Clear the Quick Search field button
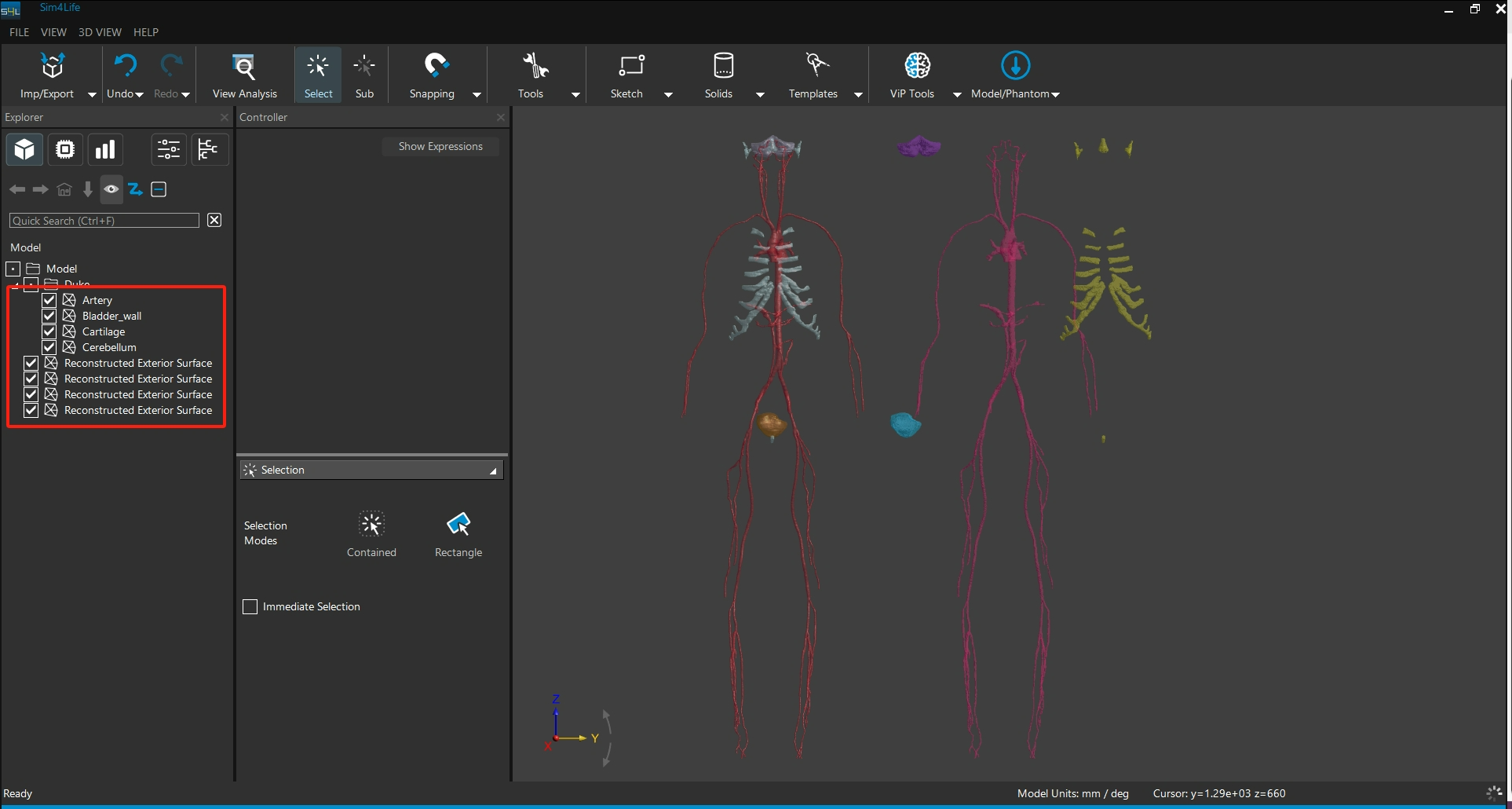Screen dimensions: 1512x809 [x=214, y=221]
